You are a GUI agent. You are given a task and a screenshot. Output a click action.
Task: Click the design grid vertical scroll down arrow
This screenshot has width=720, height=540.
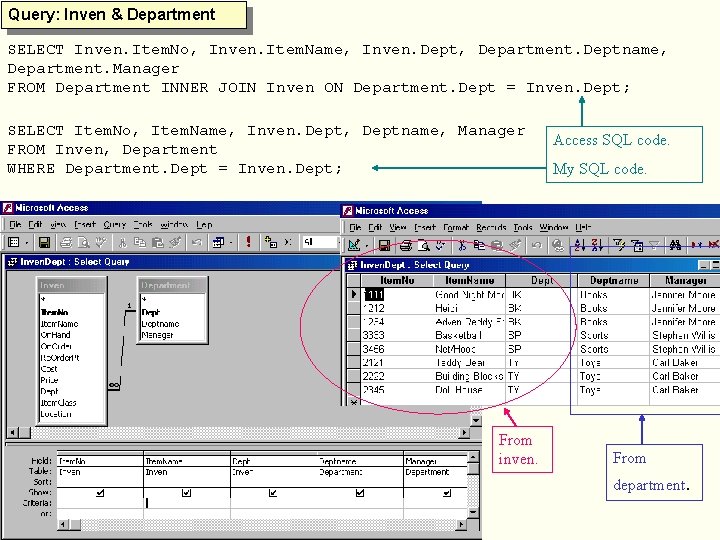point(474,513)
